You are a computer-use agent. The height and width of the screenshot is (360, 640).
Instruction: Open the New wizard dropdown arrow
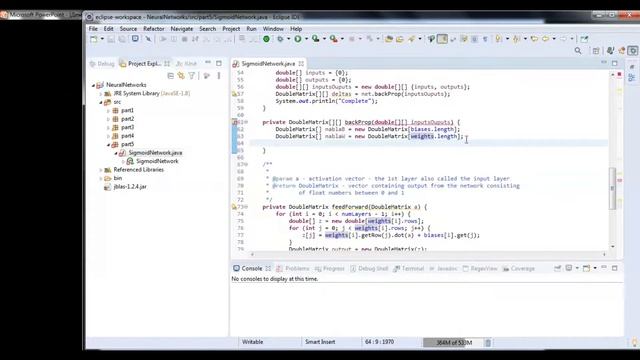click(102, 39)
